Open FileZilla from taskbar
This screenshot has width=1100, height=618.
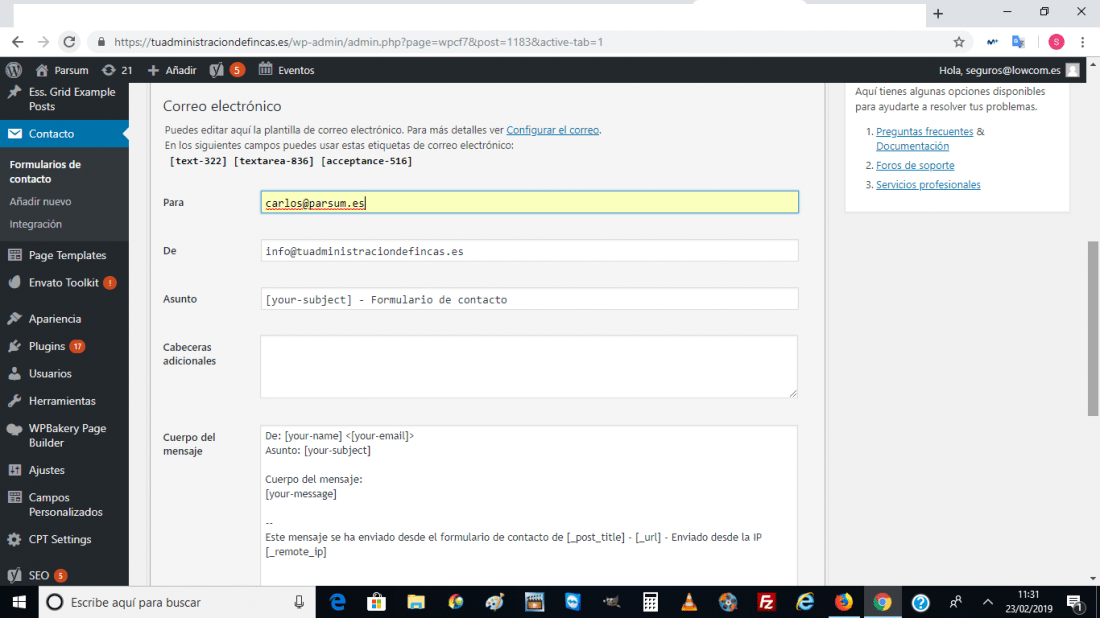pyautogui.click(x=767, y=602)
